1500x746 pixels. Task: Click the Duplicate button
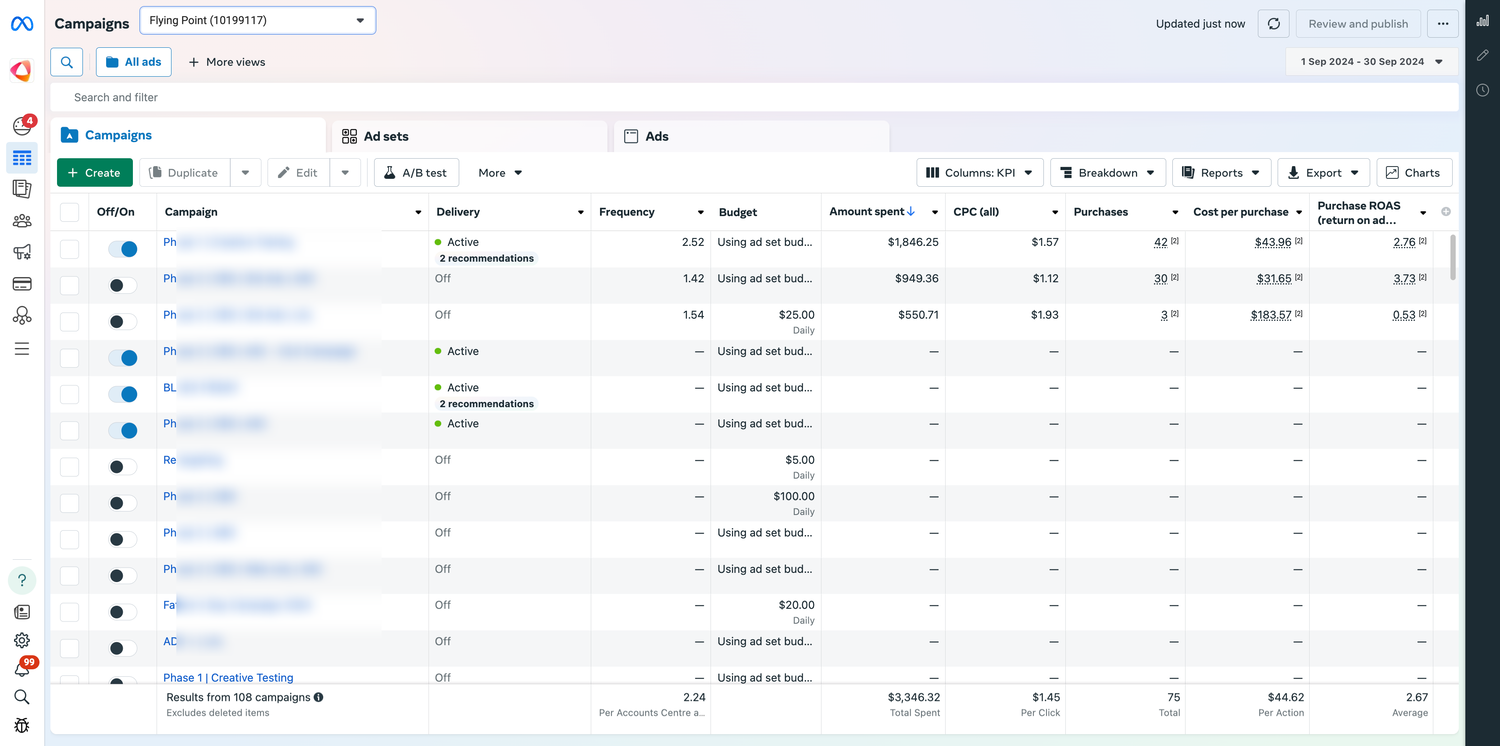tap(184, 173)
